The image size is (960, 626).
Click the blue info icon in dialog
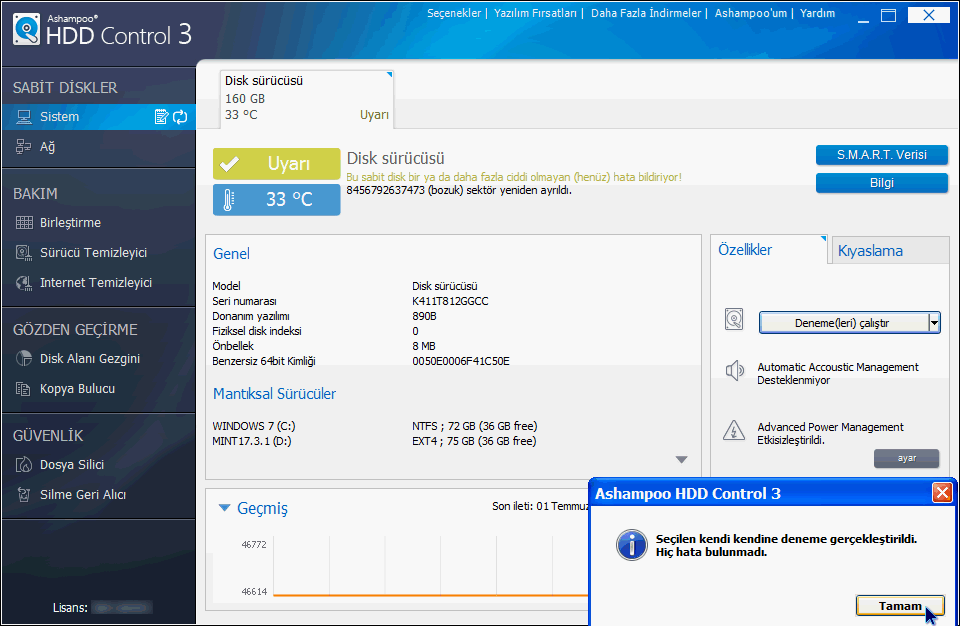click(x=631, y=545)
